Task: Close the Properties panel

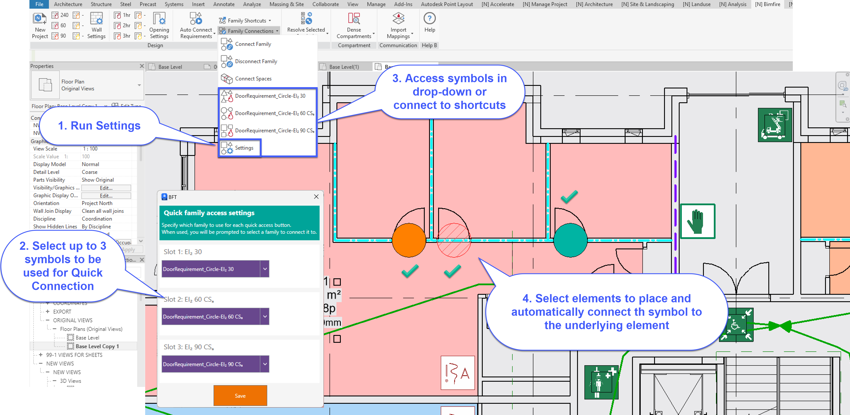Action: (141, 66)
